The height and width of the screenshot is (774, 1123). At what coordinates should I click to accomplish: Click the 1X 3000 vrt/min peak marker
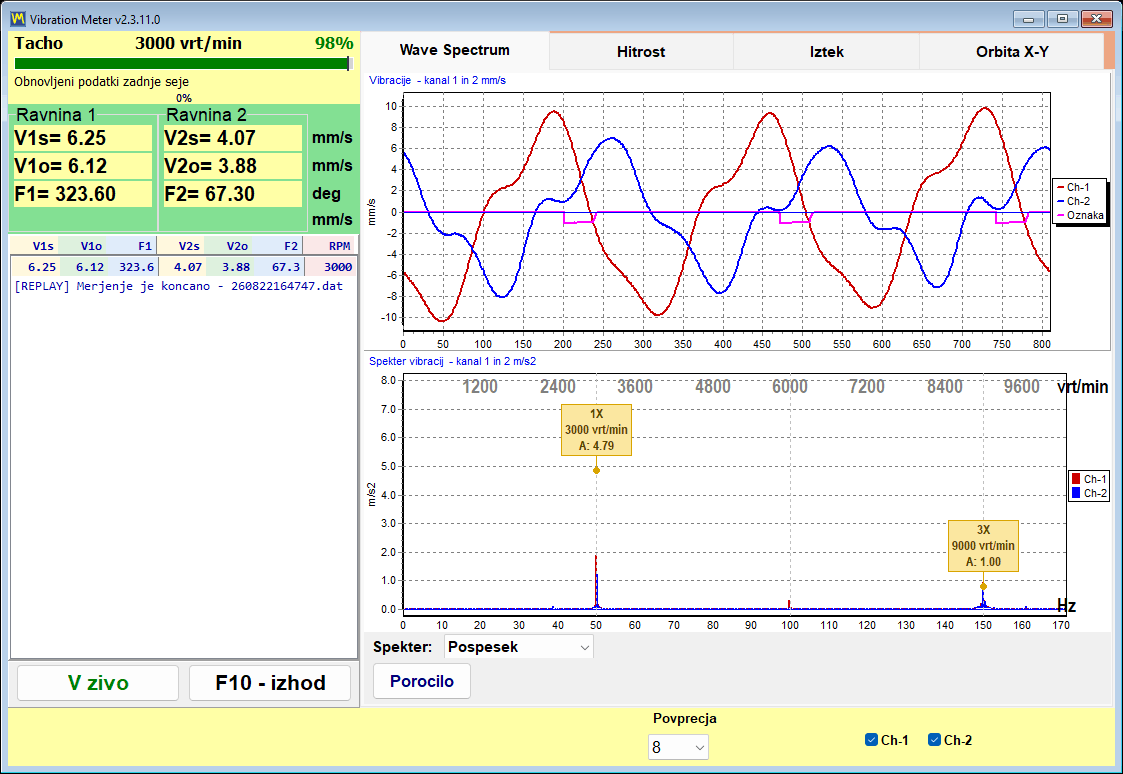click(597, 470)
